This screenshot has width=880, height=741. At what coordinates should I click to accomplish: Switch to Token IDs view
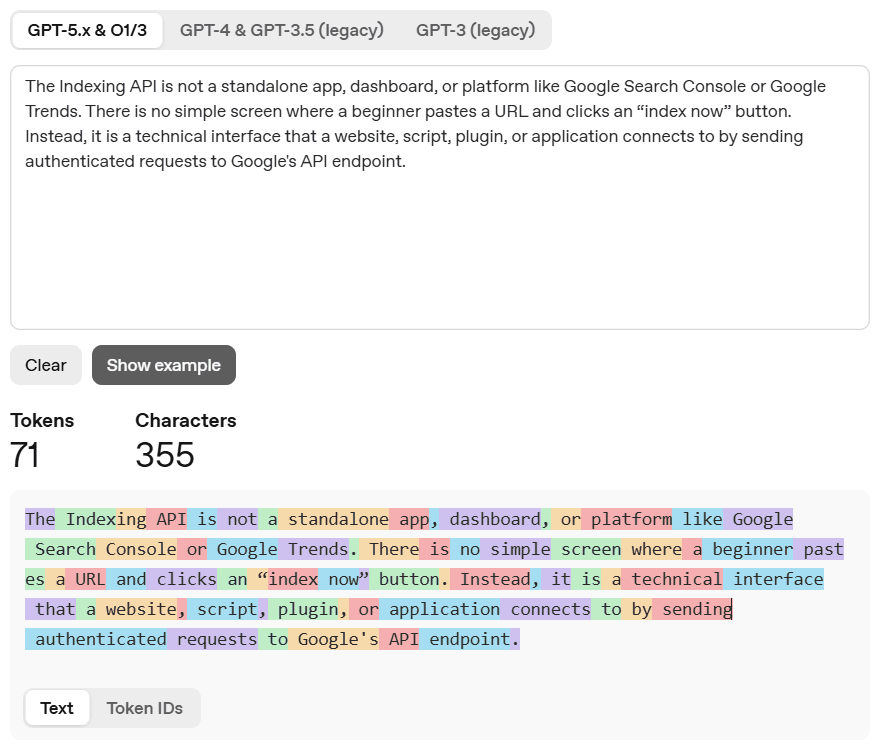(145, 708)
